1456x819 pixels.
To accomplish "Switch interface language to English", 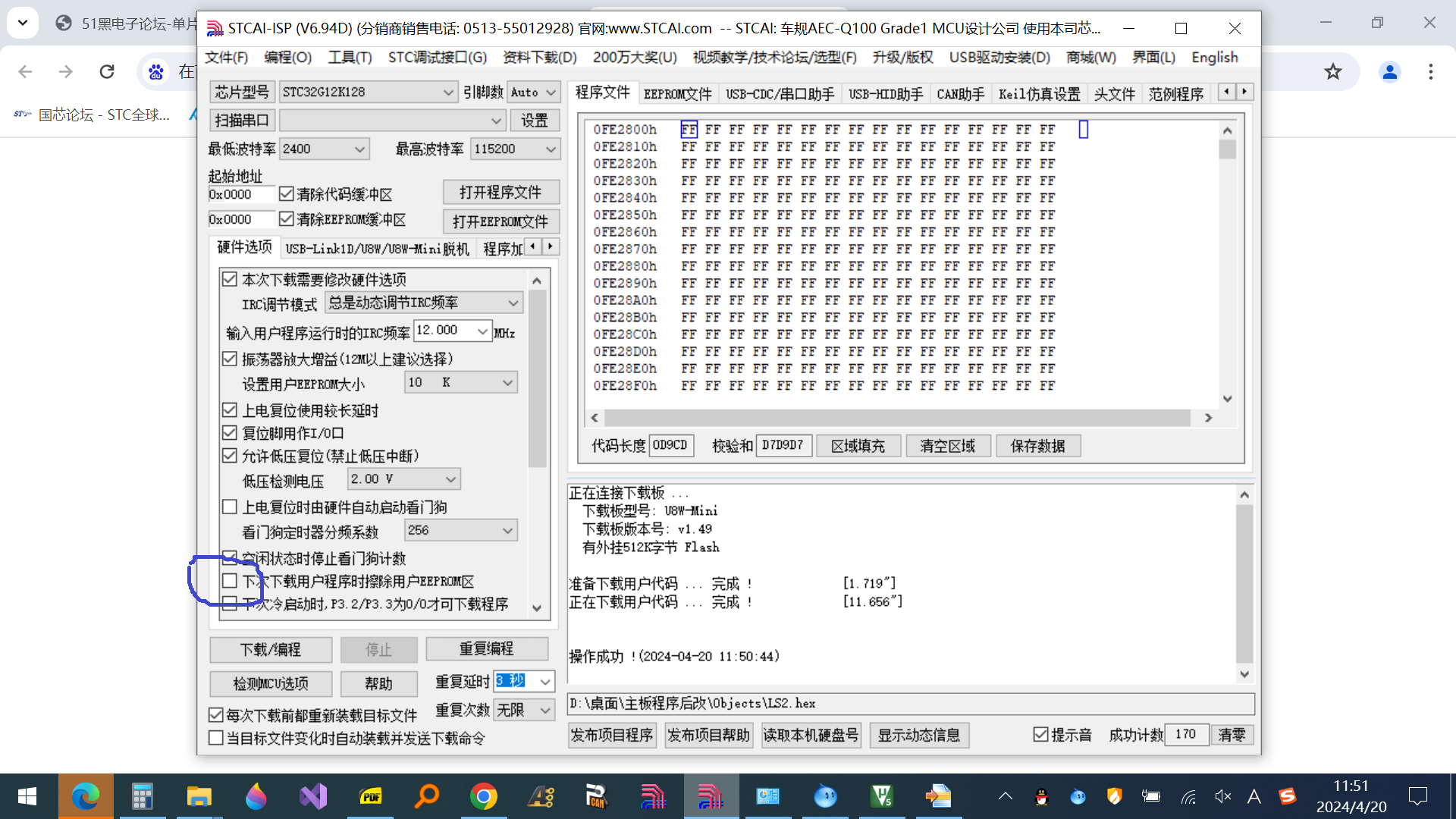I will pos(1214,58).
